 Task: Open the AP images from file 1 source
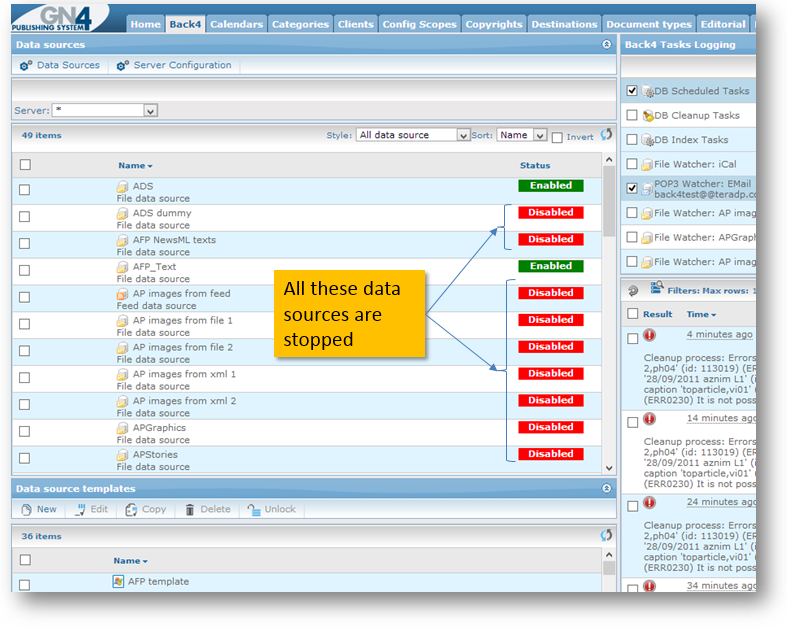click(x=183, y=321)
